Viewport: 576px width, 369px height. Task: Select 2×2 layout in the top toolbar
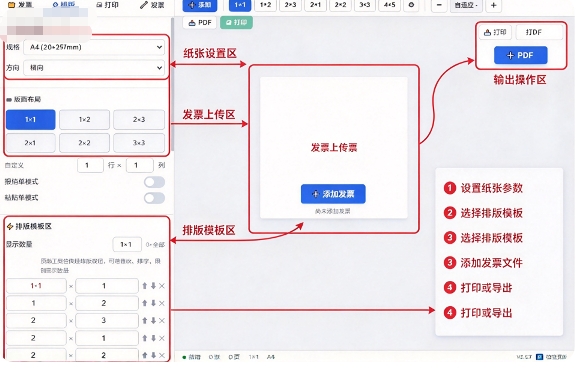(340, 5)
